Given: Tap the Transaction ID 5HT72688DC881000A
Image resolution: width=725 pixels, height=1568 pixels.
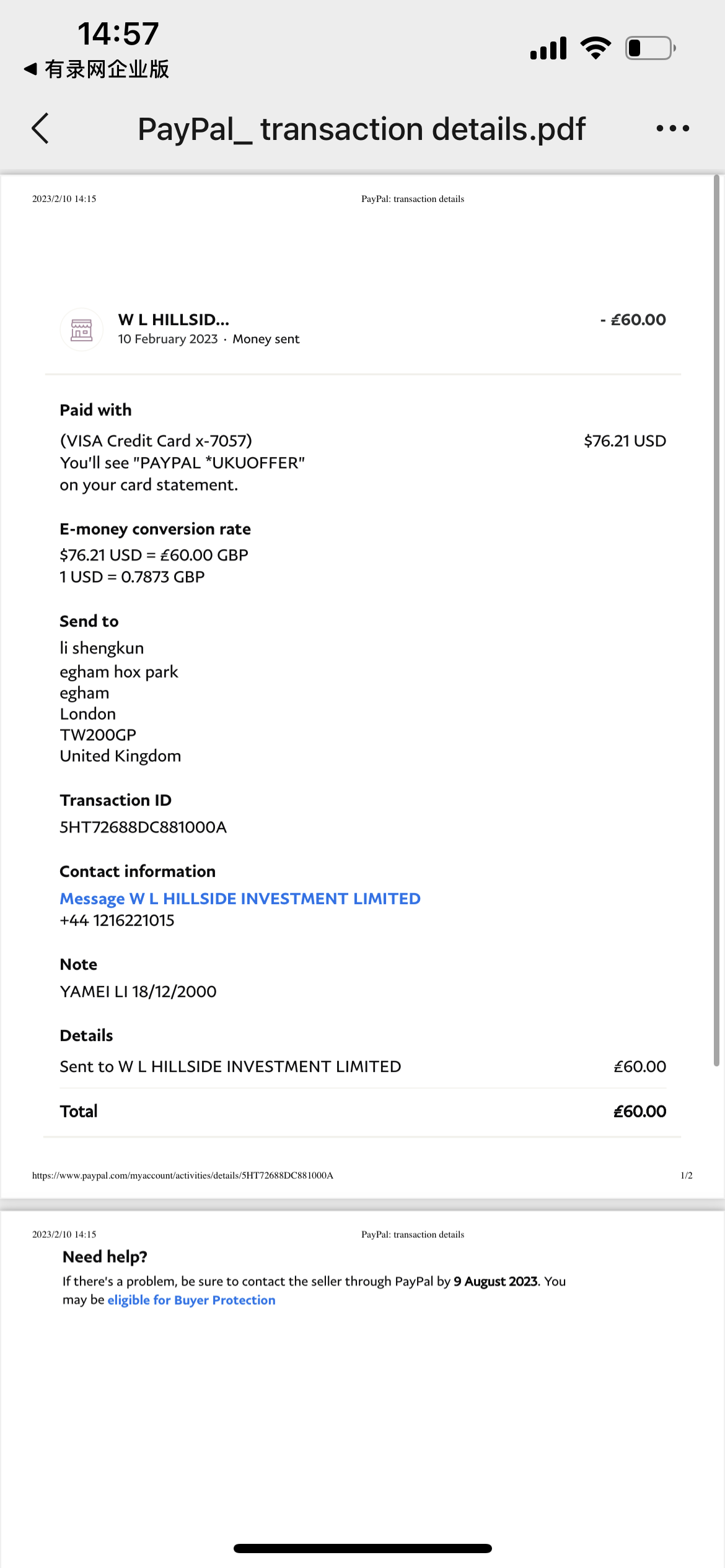Looking at the screenshot, I should click(143, 827).
